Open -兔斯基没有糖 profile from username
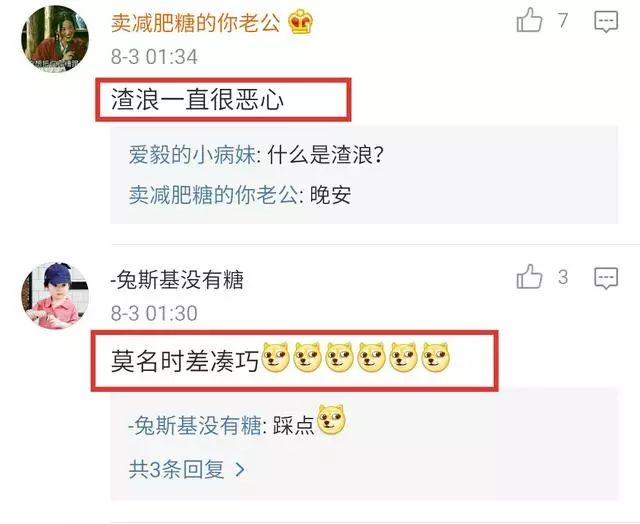Image resolution: width=640 pixels, height=524 pixels. pyautogui.click(x=177, y=280)
